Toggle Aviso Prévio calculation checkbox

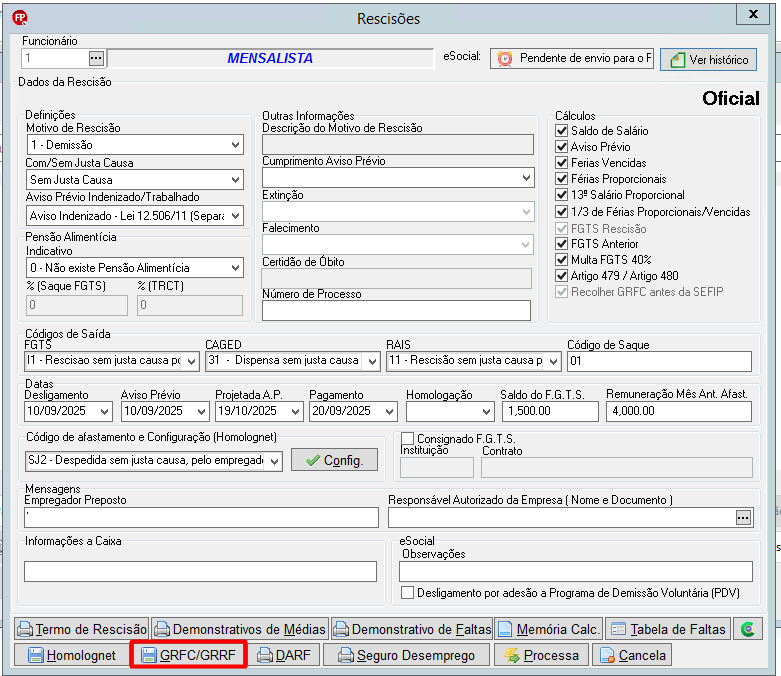(x=561, y=146)
